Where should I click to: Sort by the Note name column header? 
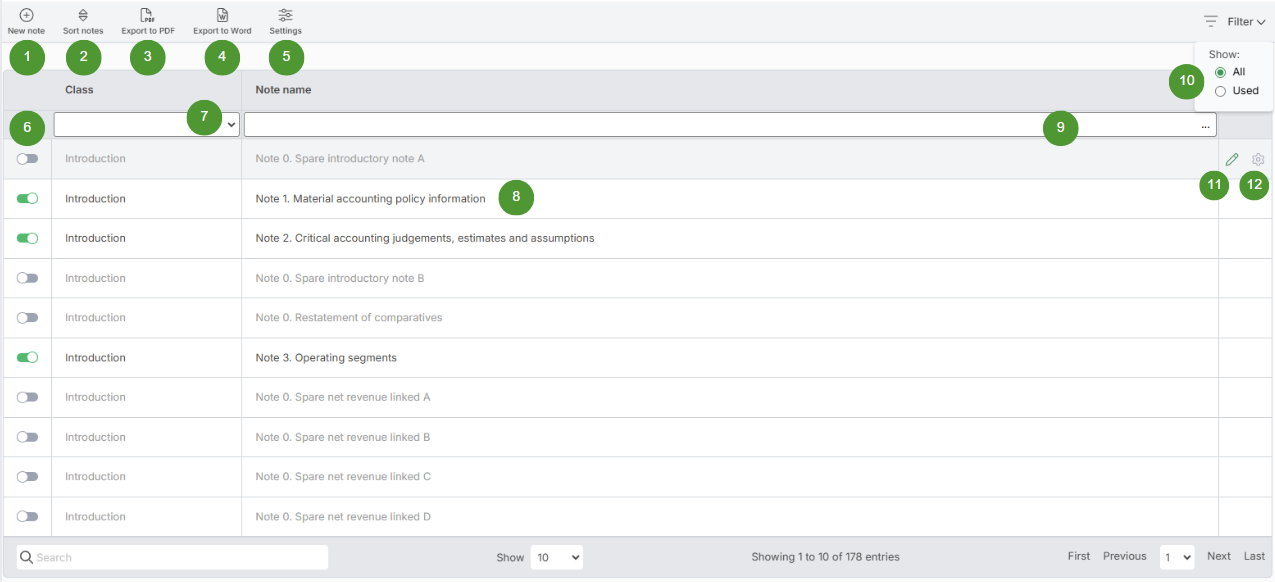[x=283, y=90]
